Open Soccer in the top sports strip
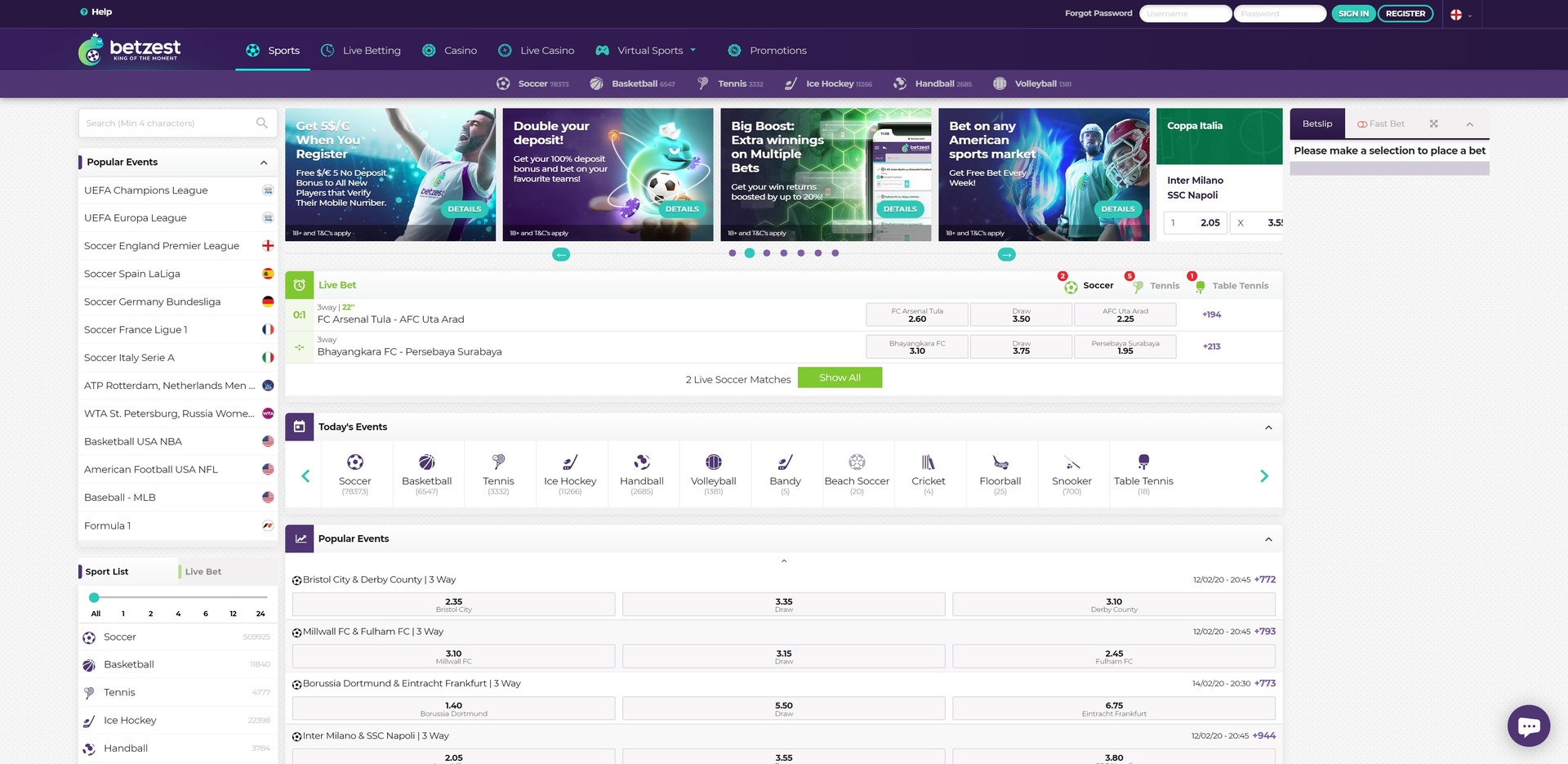Image resolution: width=1568 pixels, height=764 pixels. tap(532, 83)
